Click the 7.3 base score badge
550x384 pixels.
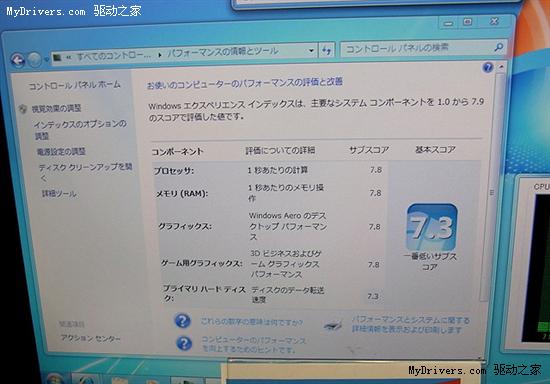pyautogui.click(x=432, y=228)
